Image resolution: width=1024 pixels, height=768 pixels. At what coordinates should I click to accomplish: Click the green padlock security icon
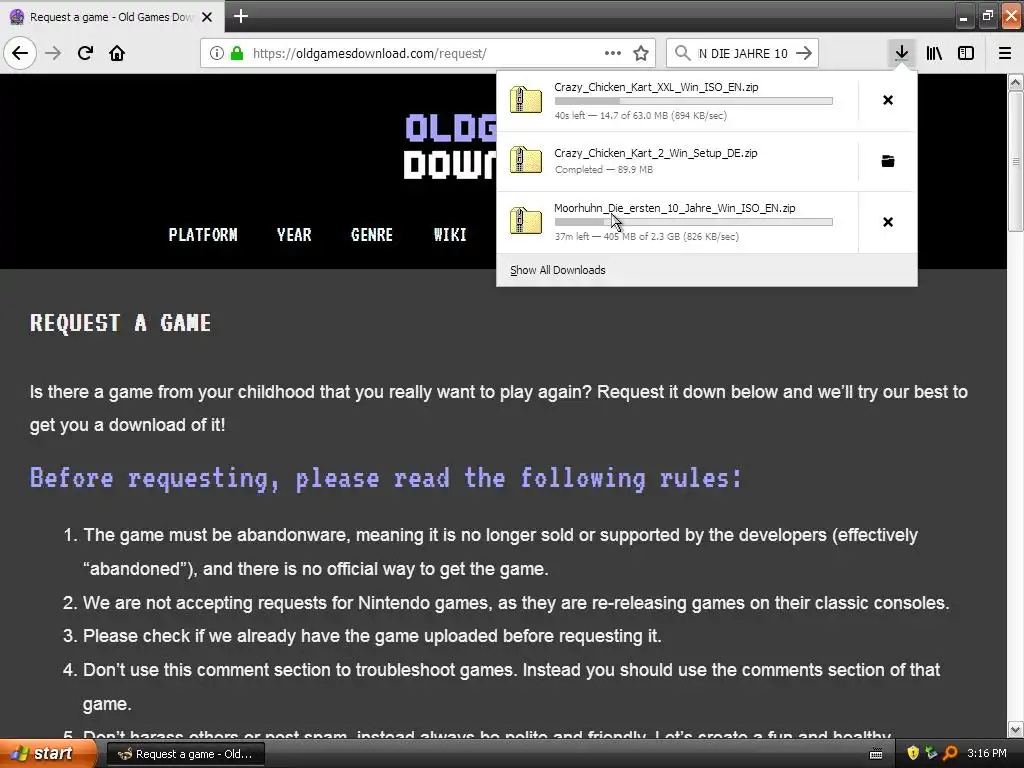[237, 53]
